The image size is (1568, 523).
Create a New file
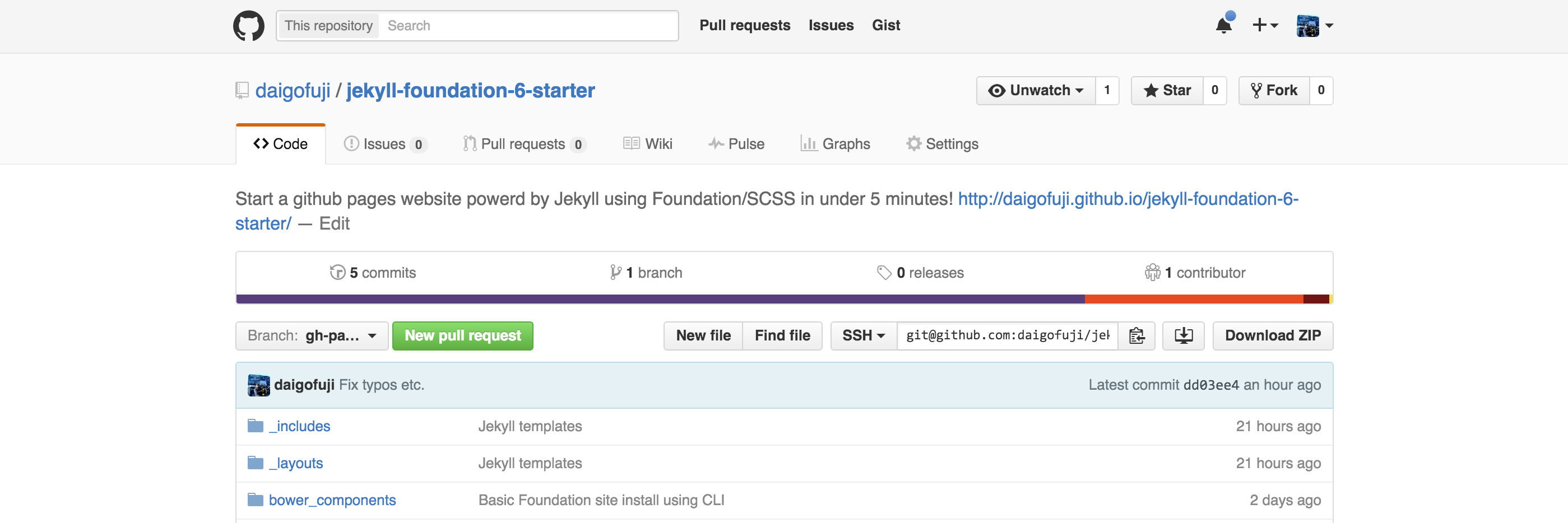[703, 335]
